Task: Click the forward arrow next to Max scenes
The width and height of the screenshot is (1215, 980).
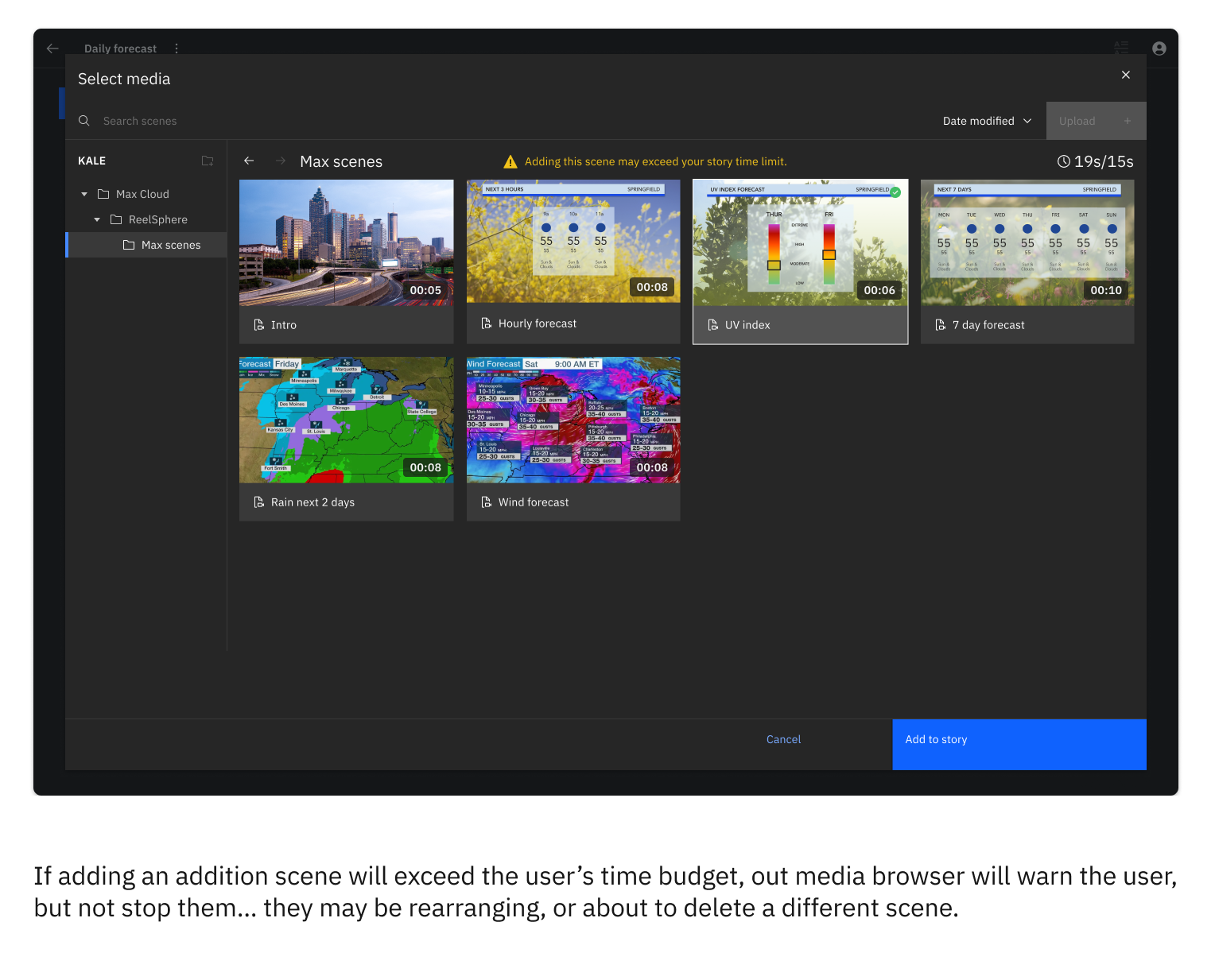Action: click(280, 161)
